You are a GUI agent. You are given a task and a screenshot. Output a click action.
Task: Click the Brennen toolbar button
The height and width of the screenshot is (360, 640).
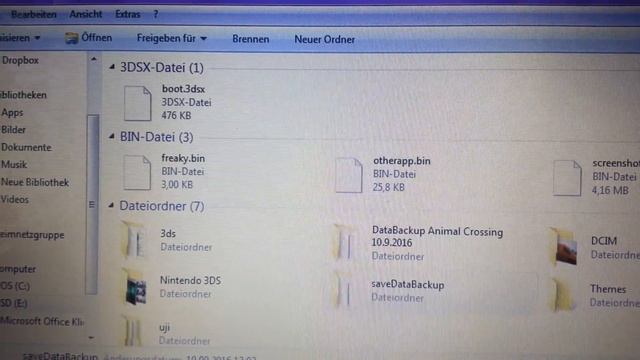[x=251, y=39]
